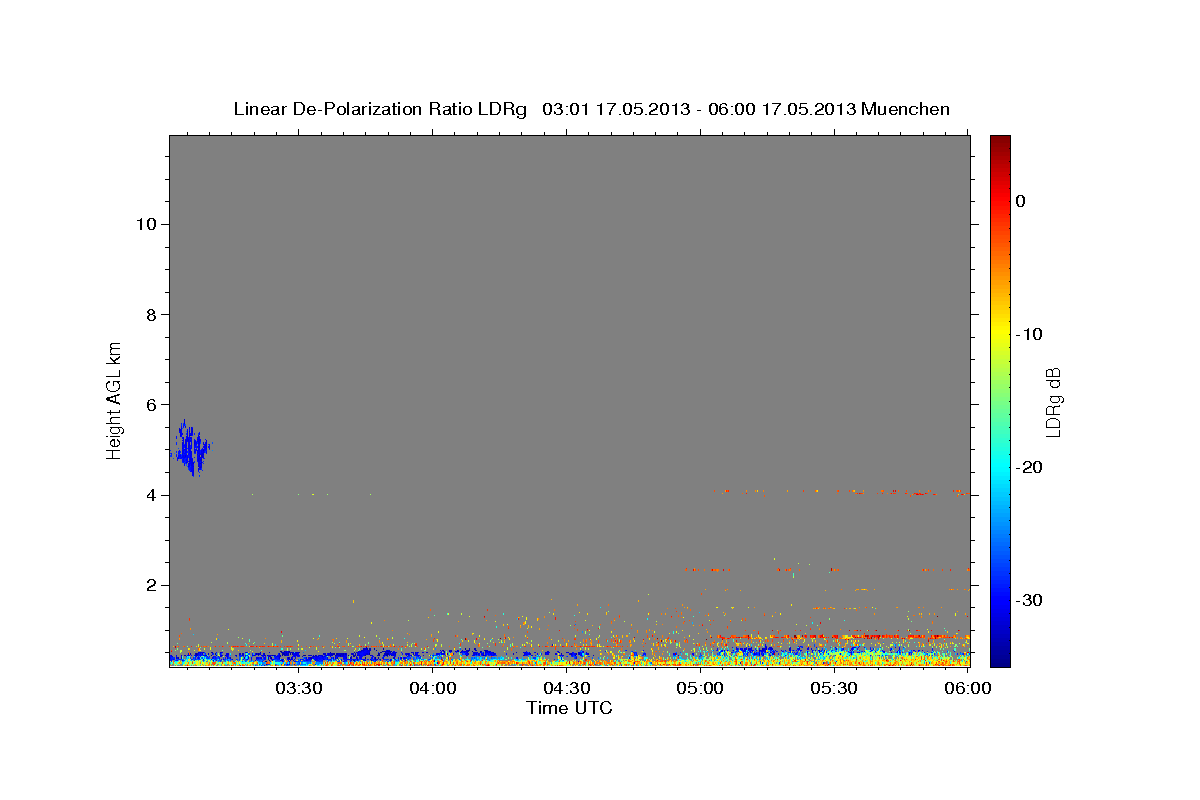Screen dimensions: 1200x800
Task: Click the 05:30 time tick label
Action: (x=834, y=688)
